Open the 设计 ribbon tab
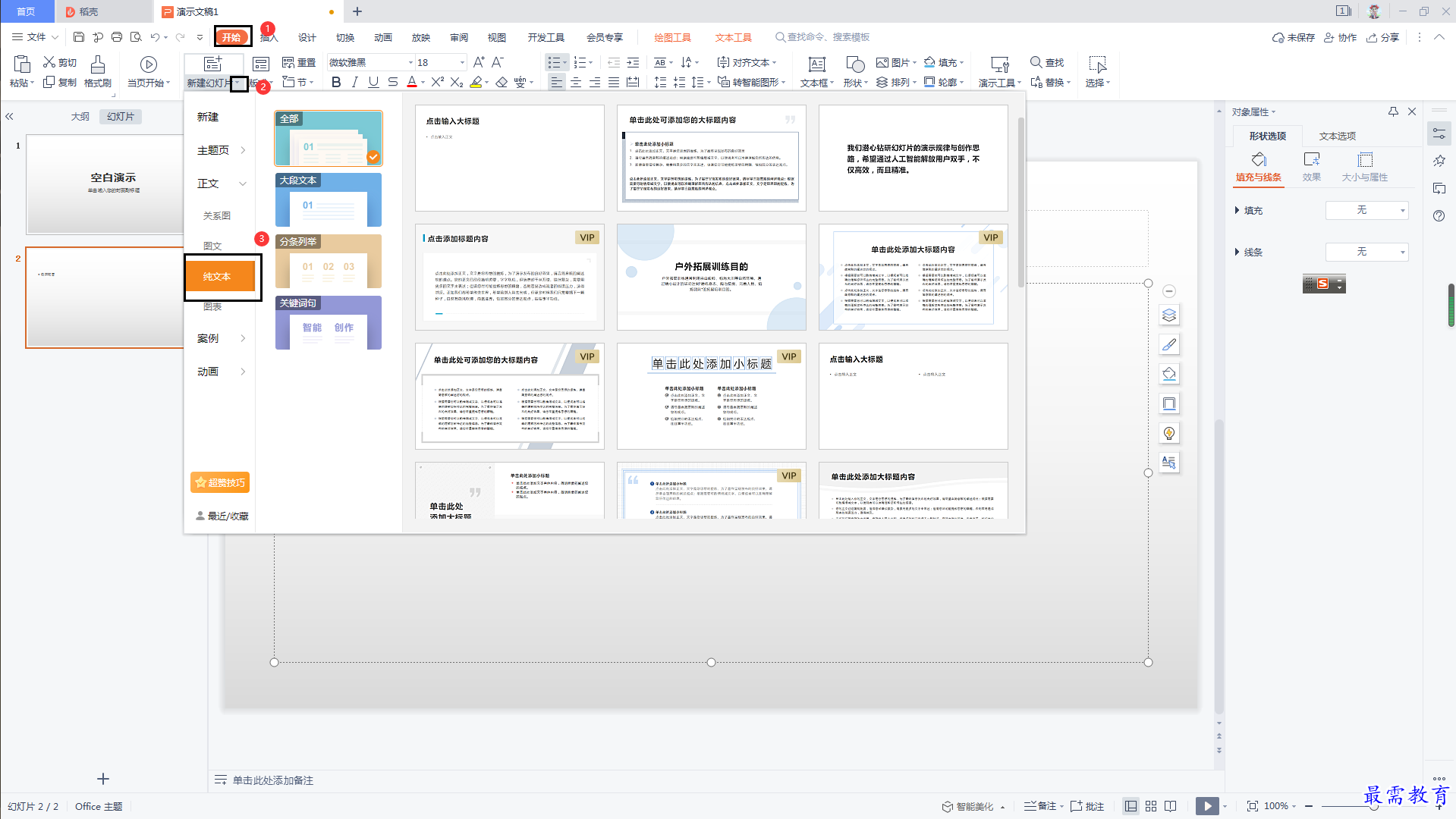1456x819 pixels. click(x=307, y=37)
